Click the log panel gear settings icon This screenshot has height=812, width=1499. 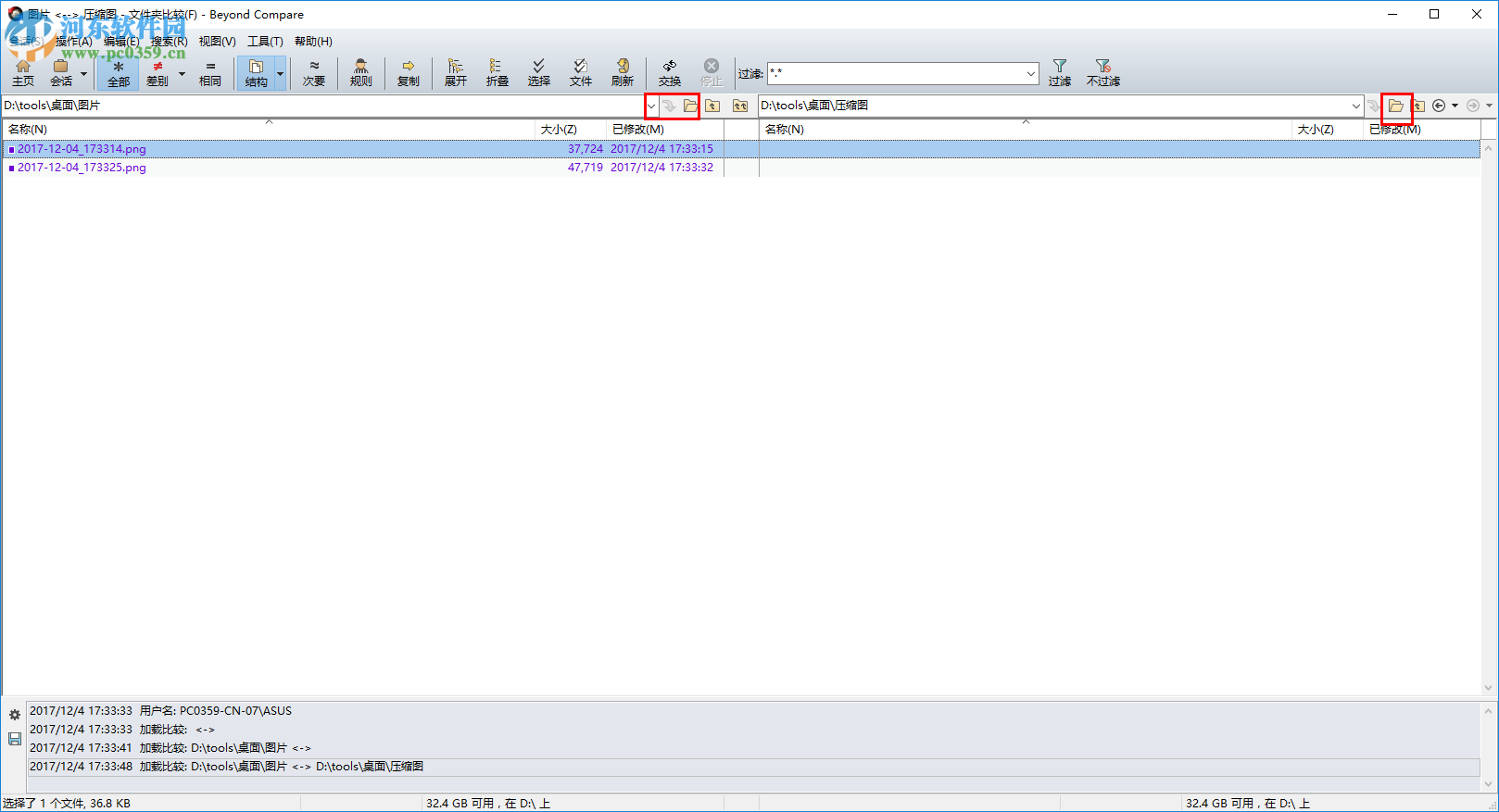coord(15,715)
